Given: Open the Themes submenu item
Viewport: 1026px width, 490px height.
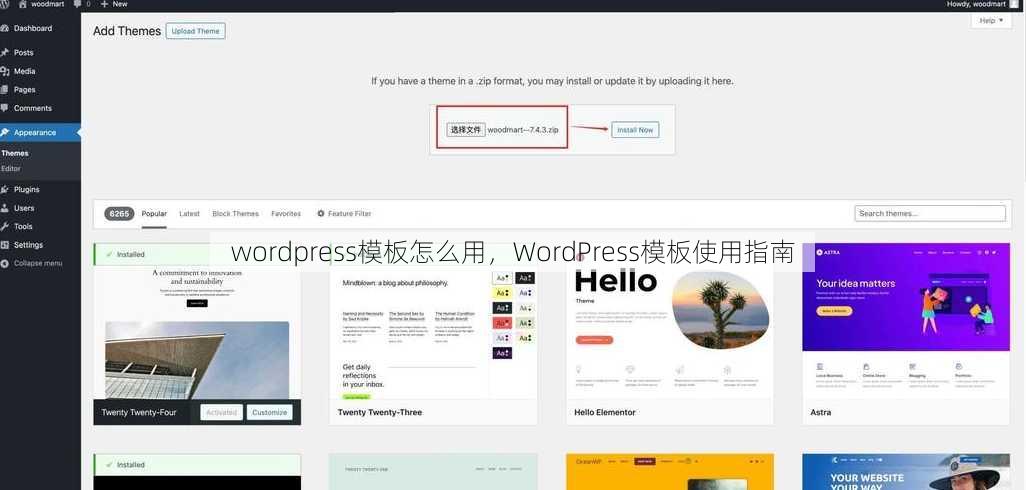Looking at the screenshot, I should (15, 153).
